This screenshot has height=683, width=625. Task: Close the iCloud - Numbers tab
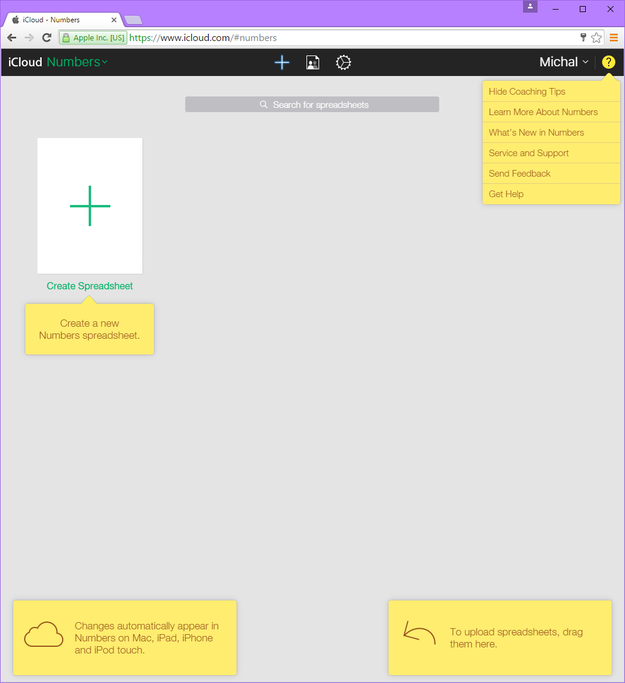[114, 20]
